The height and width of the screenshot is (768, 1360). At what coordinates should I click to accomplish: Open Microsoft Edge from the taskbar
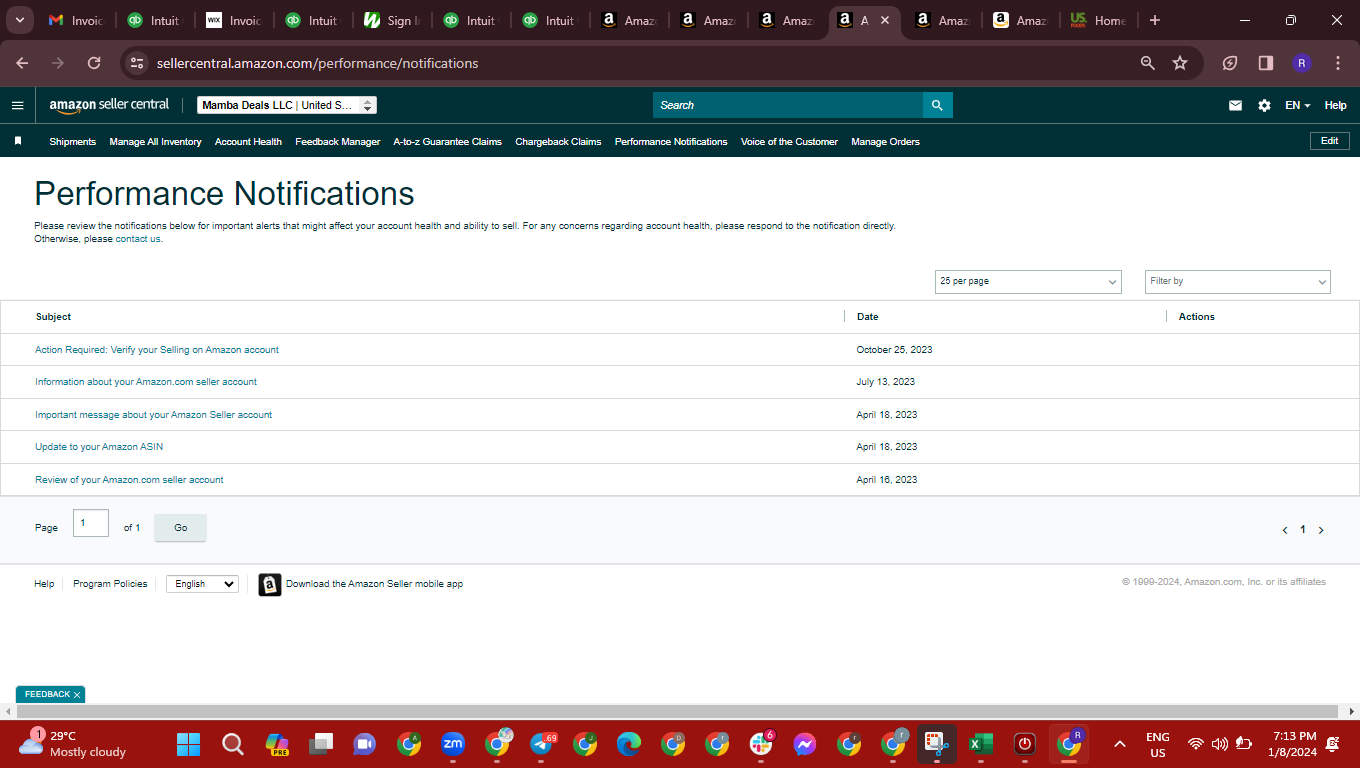coord(629,744)
